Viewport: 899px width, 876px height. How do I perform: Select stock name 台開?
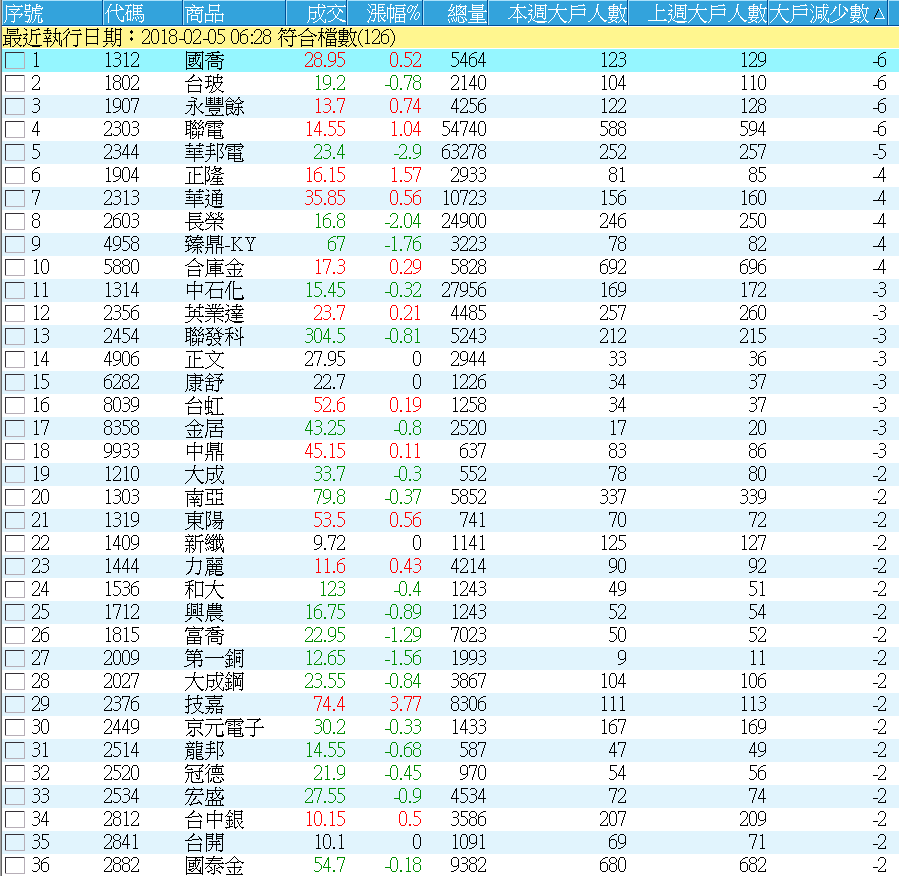click(205, 842)
